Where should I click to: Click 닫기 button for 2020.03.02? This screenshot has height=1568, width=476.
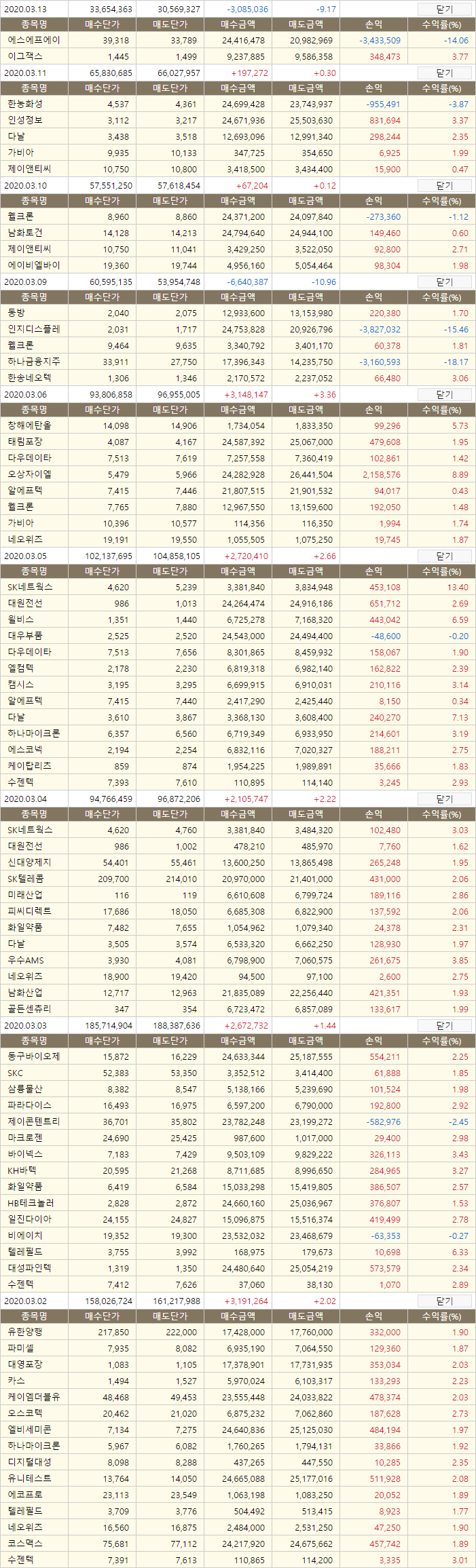(444, 1301)
